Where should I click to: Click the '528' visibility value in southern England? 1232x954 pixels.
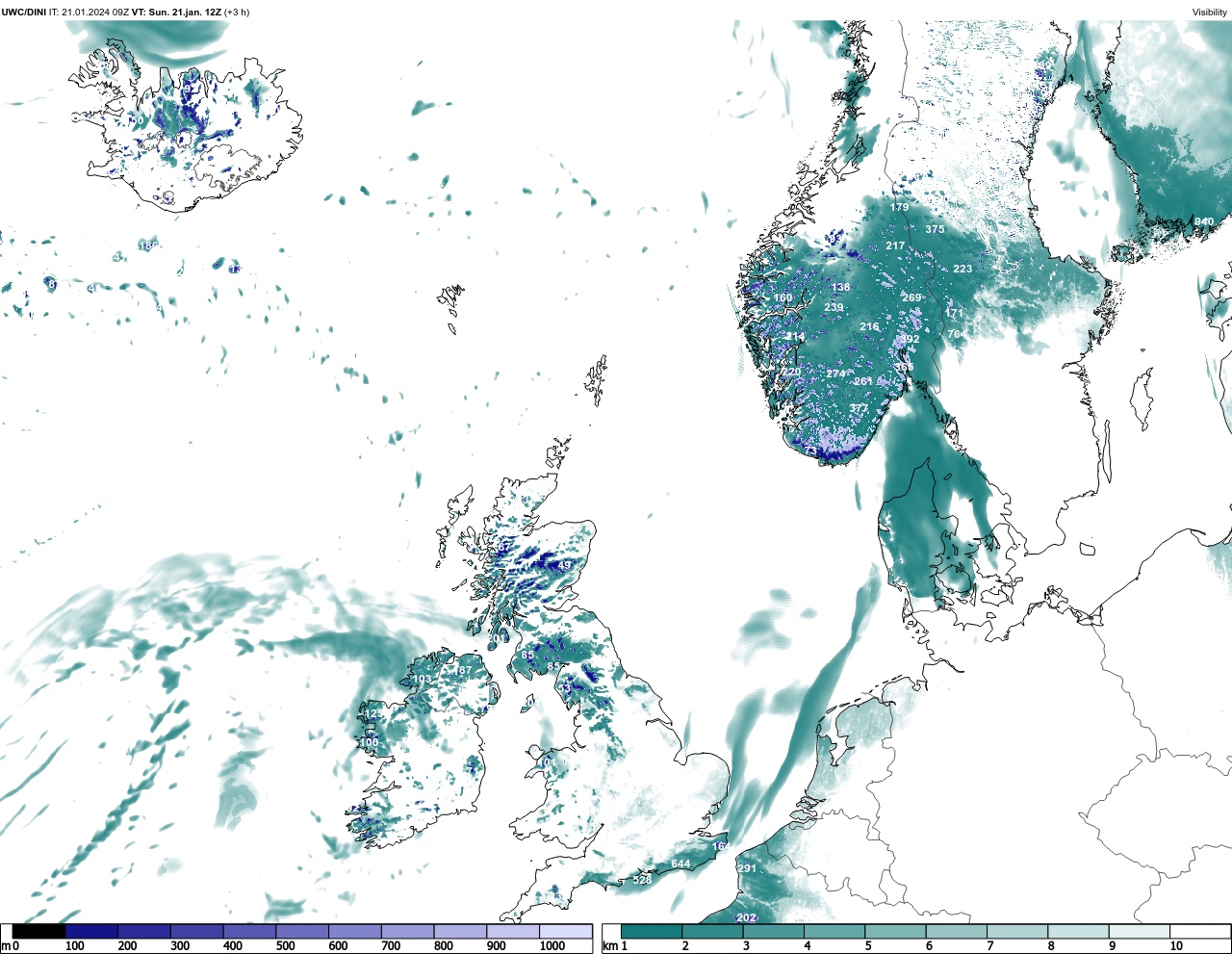click(642, 880)
